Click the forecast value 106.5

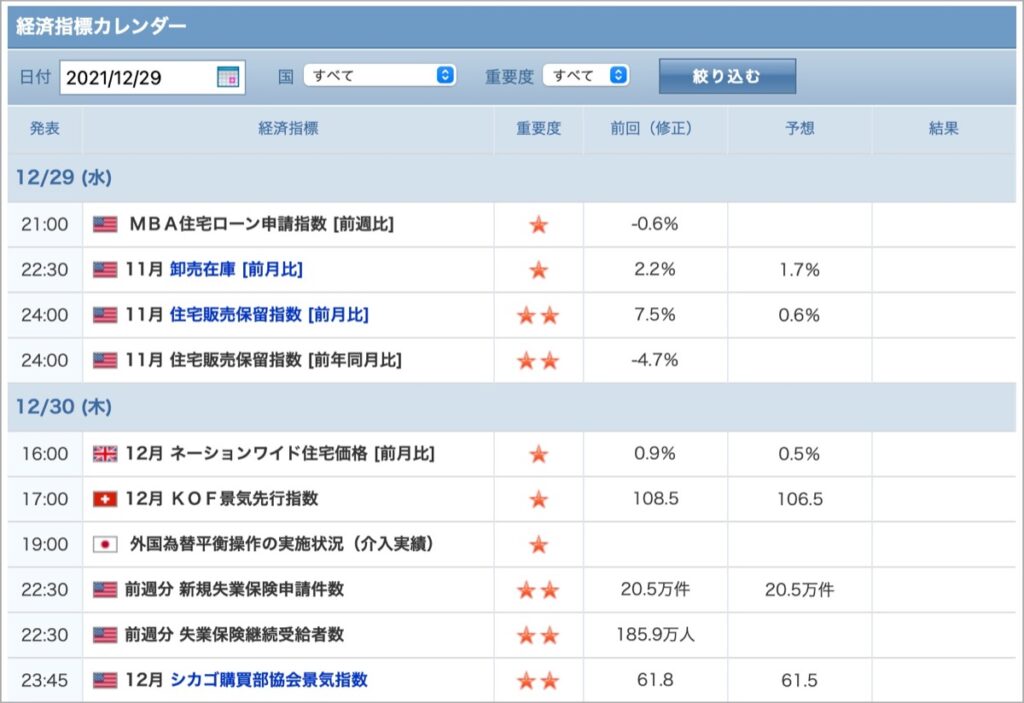pos(799,500)
